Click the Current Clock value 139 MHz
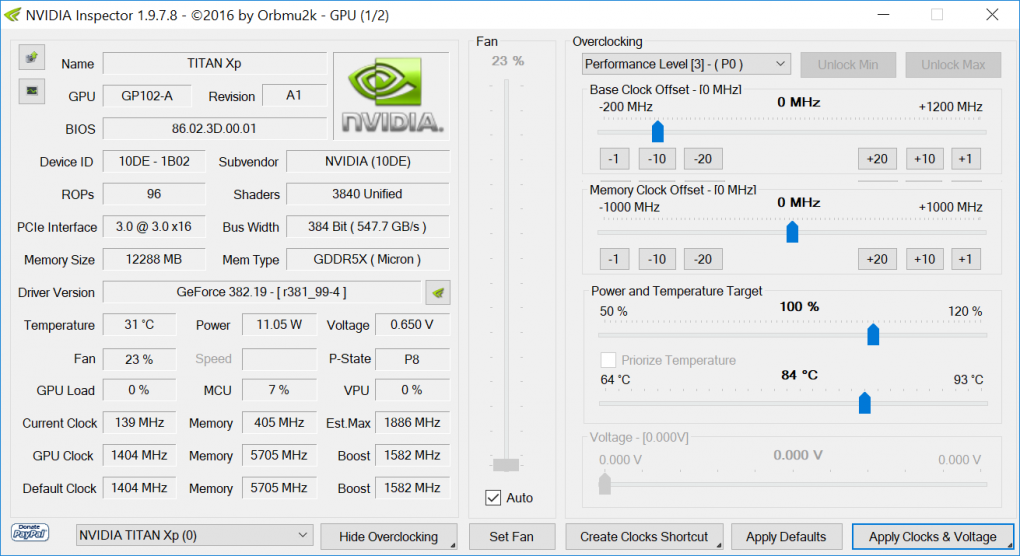This screenshot has width=1020, height=556. tap(139, 423)
